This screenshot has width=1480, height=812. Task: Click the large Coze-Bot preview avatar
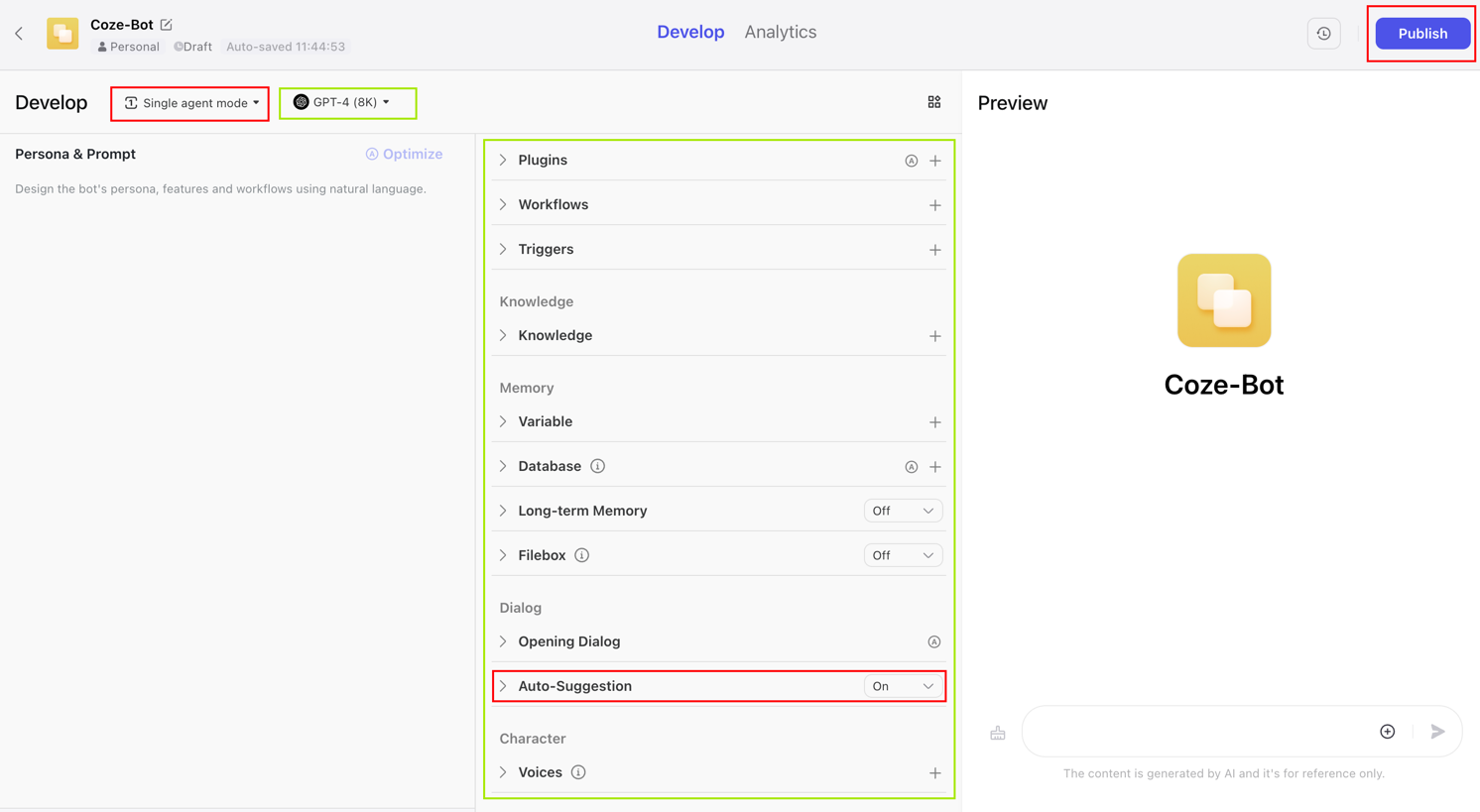click(x=1224, y=300)
